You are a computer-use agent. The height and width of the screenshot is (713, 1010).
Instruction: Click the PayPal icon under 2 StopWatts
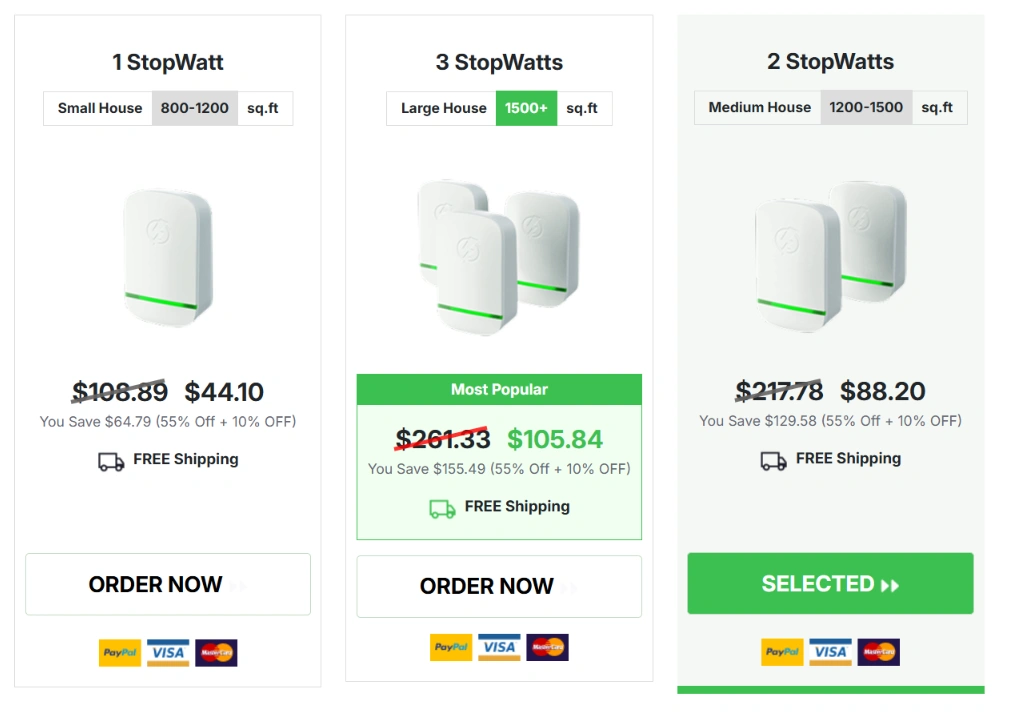[x=782, y=652]
